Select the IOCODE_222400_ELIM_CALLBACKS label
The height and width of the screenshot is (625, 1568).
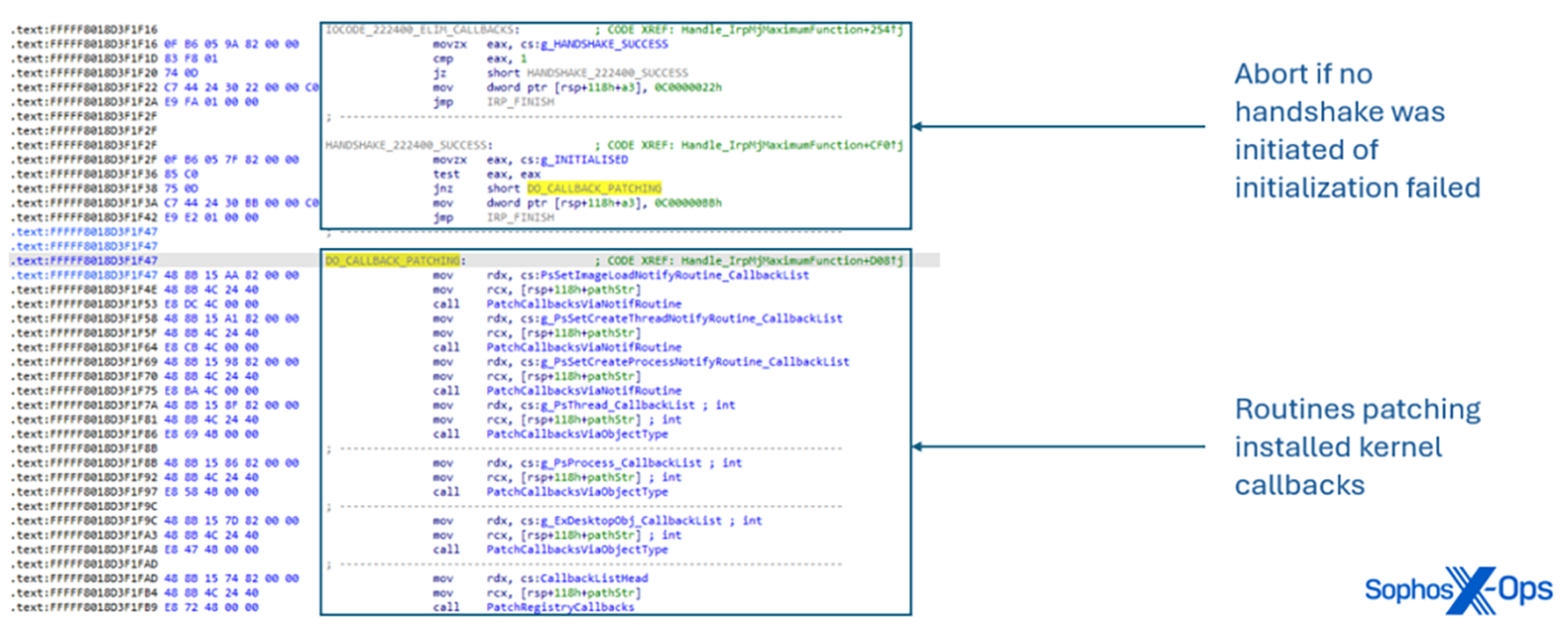tap(420, 30)
